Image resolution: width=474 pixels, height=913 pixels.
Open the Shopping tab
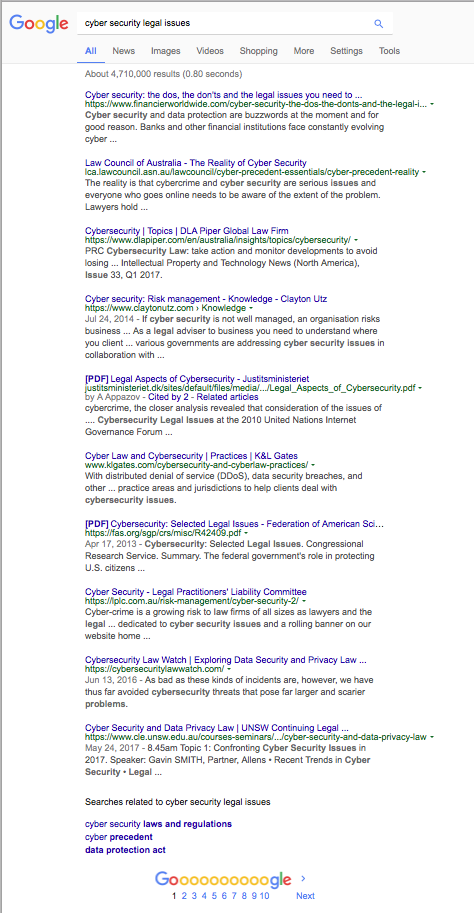(259, 51)
